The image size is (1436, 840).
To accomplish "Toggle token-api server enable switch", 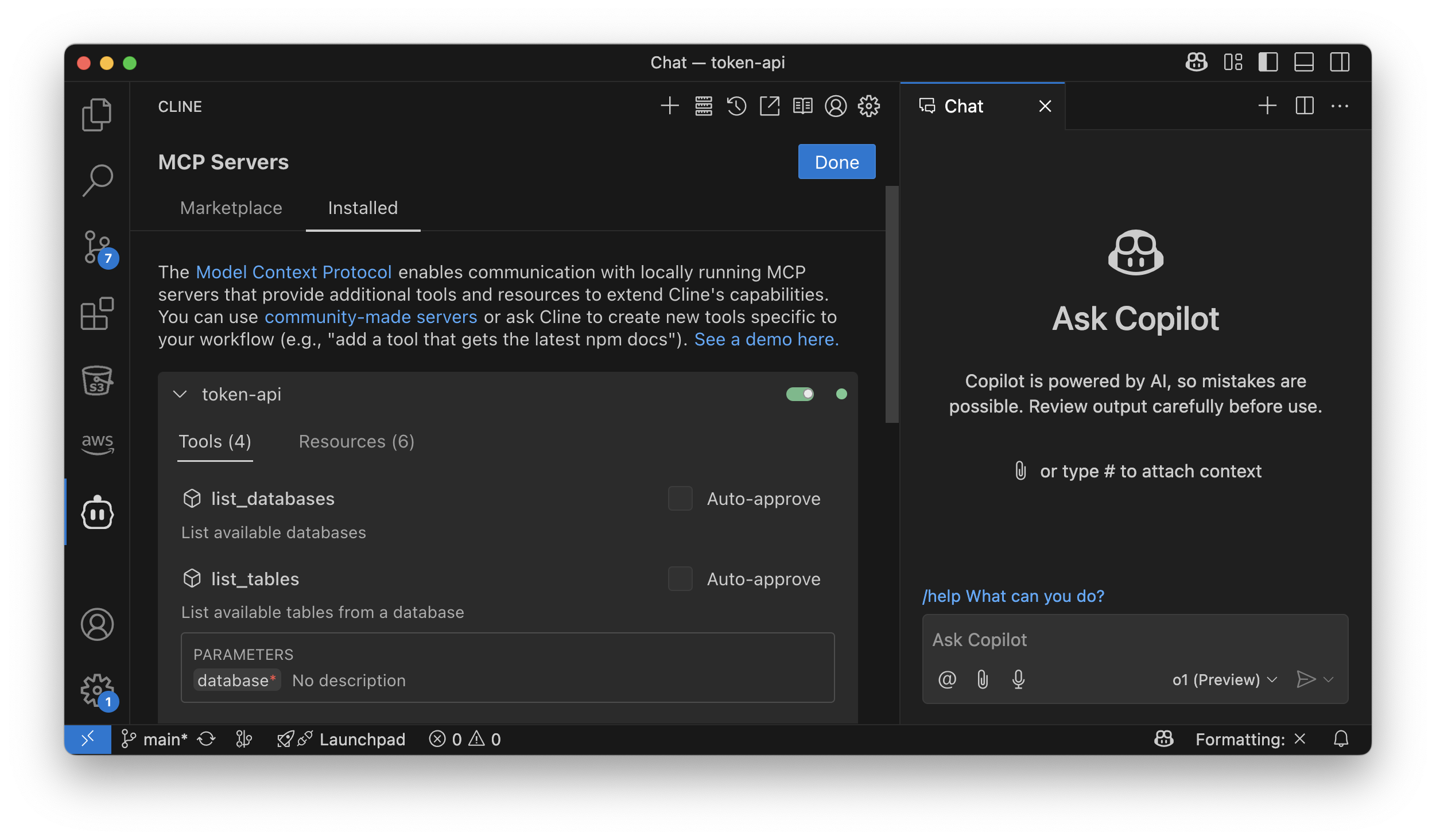I will [799, 394].
